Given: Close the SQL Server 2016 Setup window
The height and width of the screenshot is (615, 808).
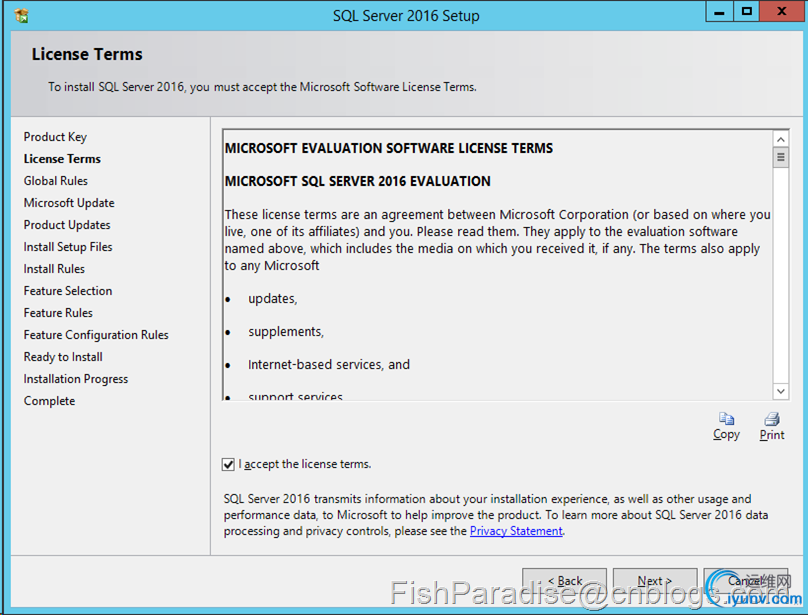Looking at the screenshot, I should [x=781, y=11].
